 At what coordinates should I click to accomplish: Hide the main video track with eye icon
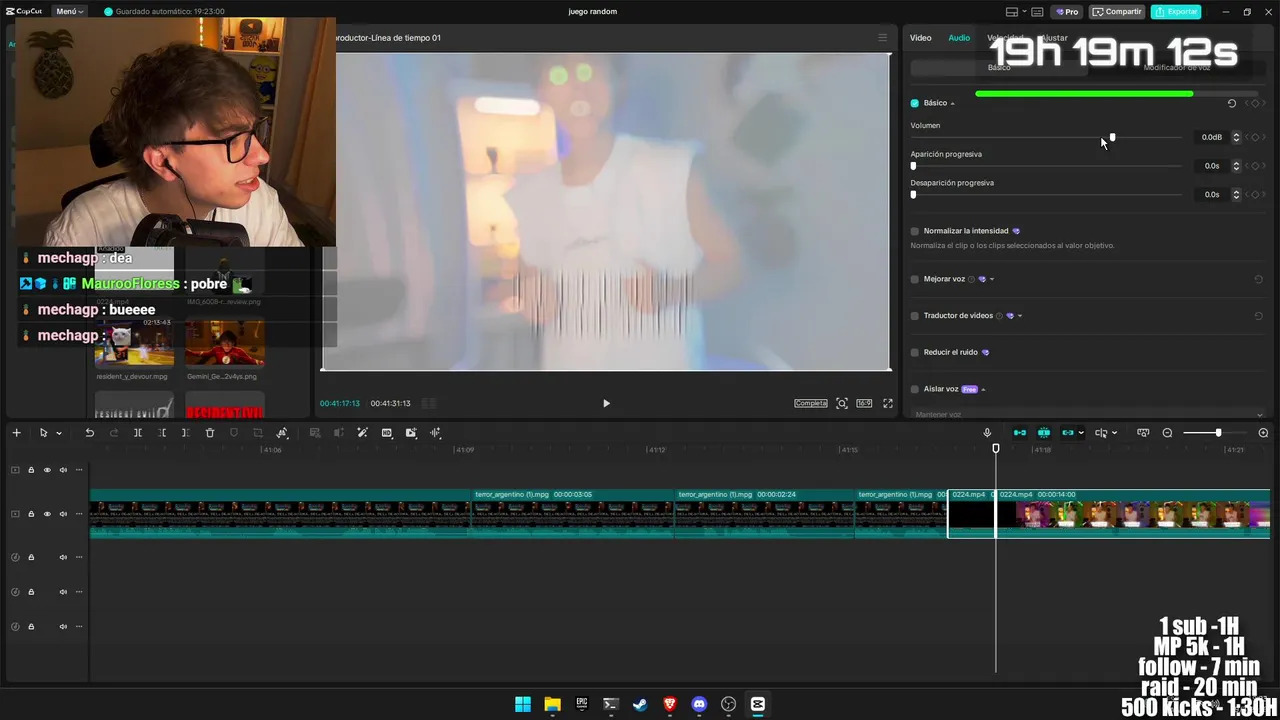tap(47, 514)
